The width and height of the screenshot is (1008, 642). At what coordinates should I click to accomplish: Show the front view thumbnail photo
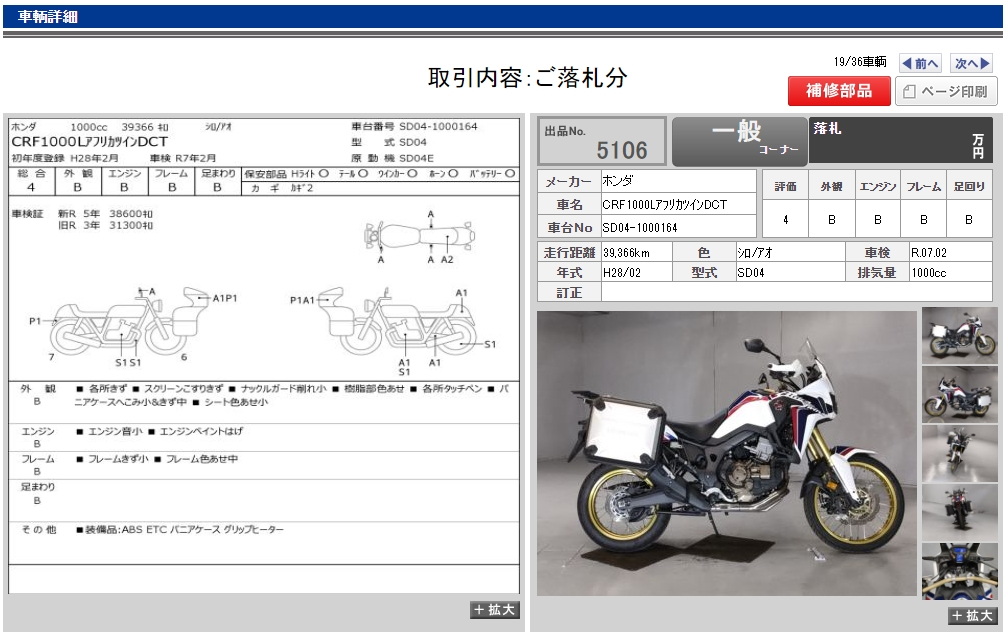959,453
